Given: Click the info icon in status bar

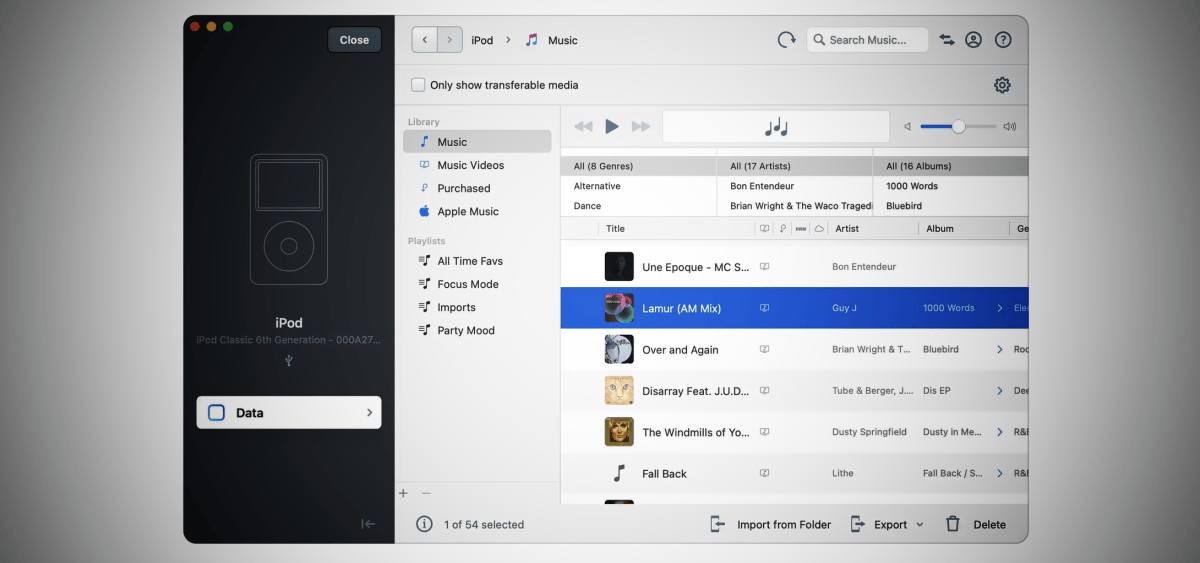Looking at the screenshot, I should pos(424,524).
